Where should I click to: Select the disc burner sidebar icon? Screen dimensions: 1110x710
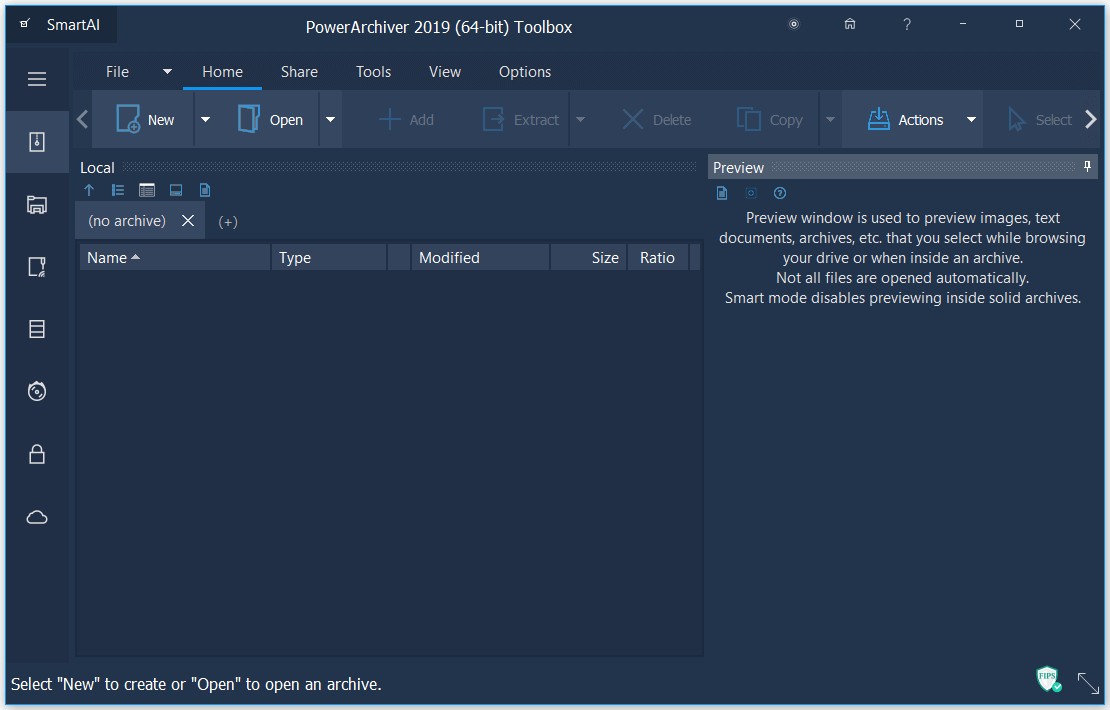37,391
